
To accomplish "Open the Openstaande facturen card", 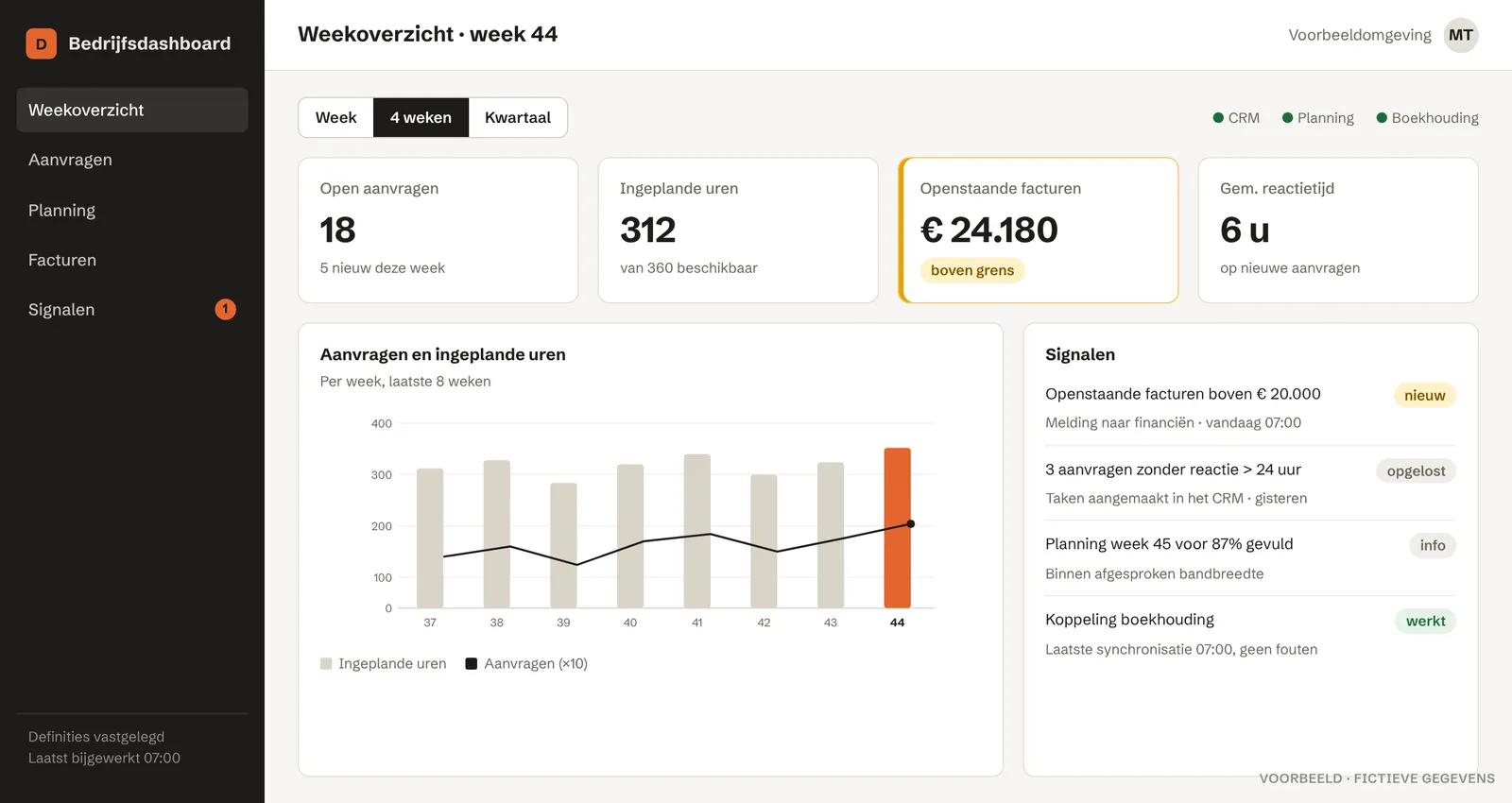I will pos(1039,231).
